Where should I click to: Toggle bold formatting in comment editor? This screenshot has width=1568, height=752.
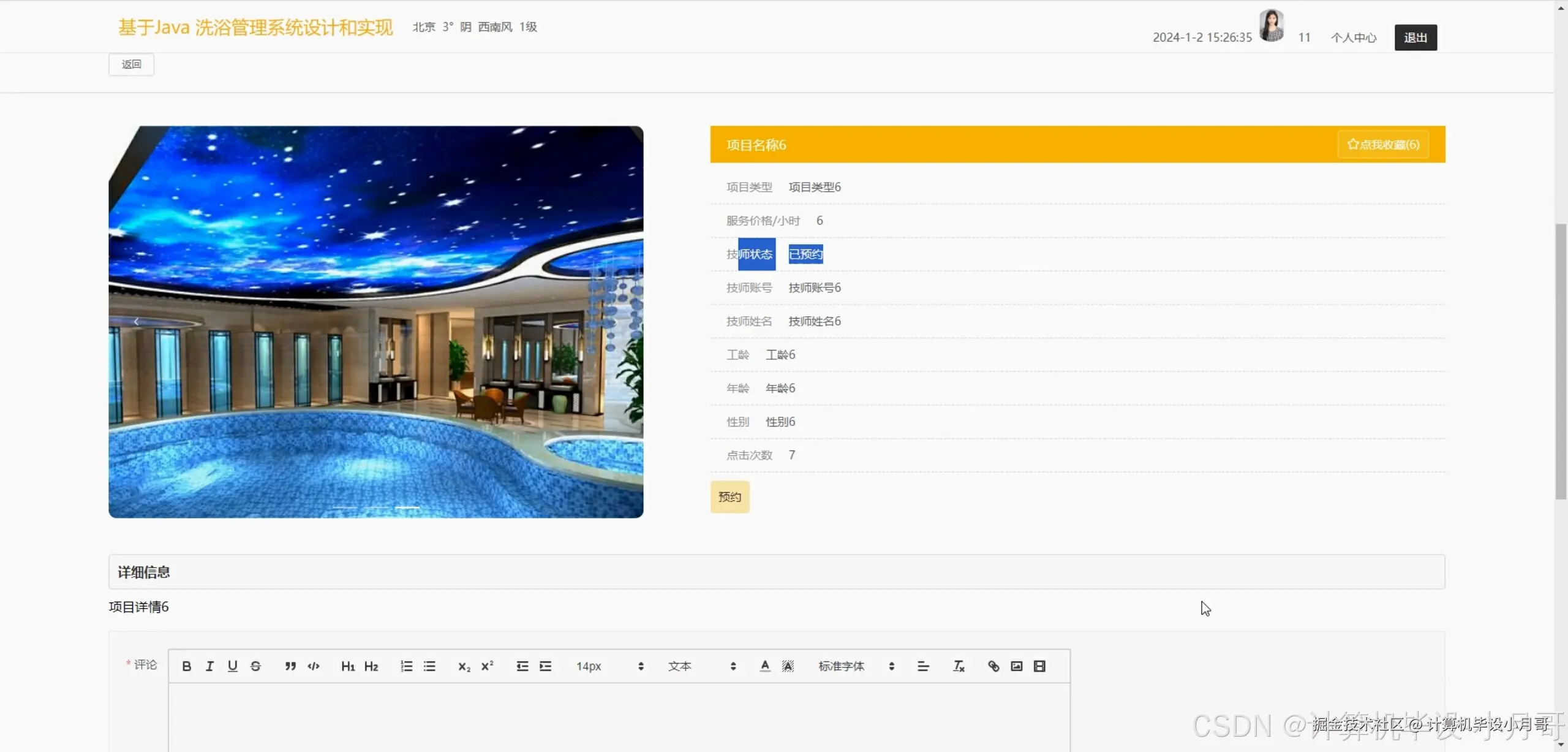point(187,666)
